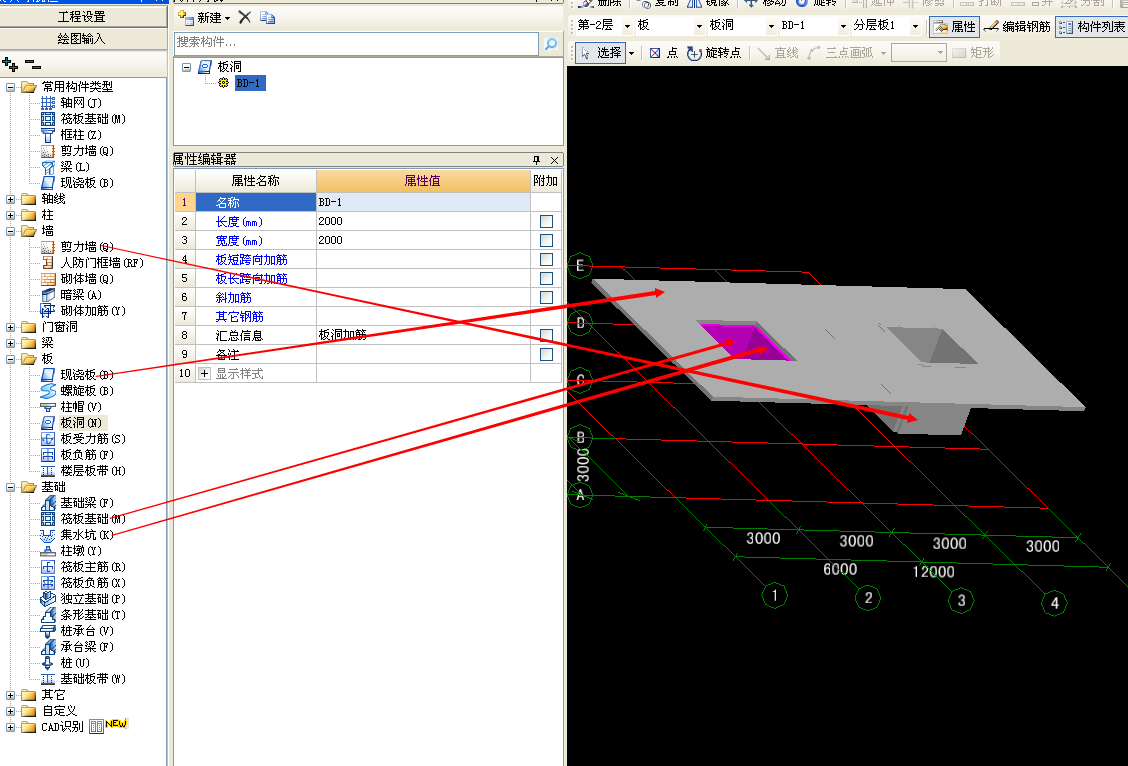Select 砌体墙 (Q) wall type

pyautogui.click(x=77, y=278)
